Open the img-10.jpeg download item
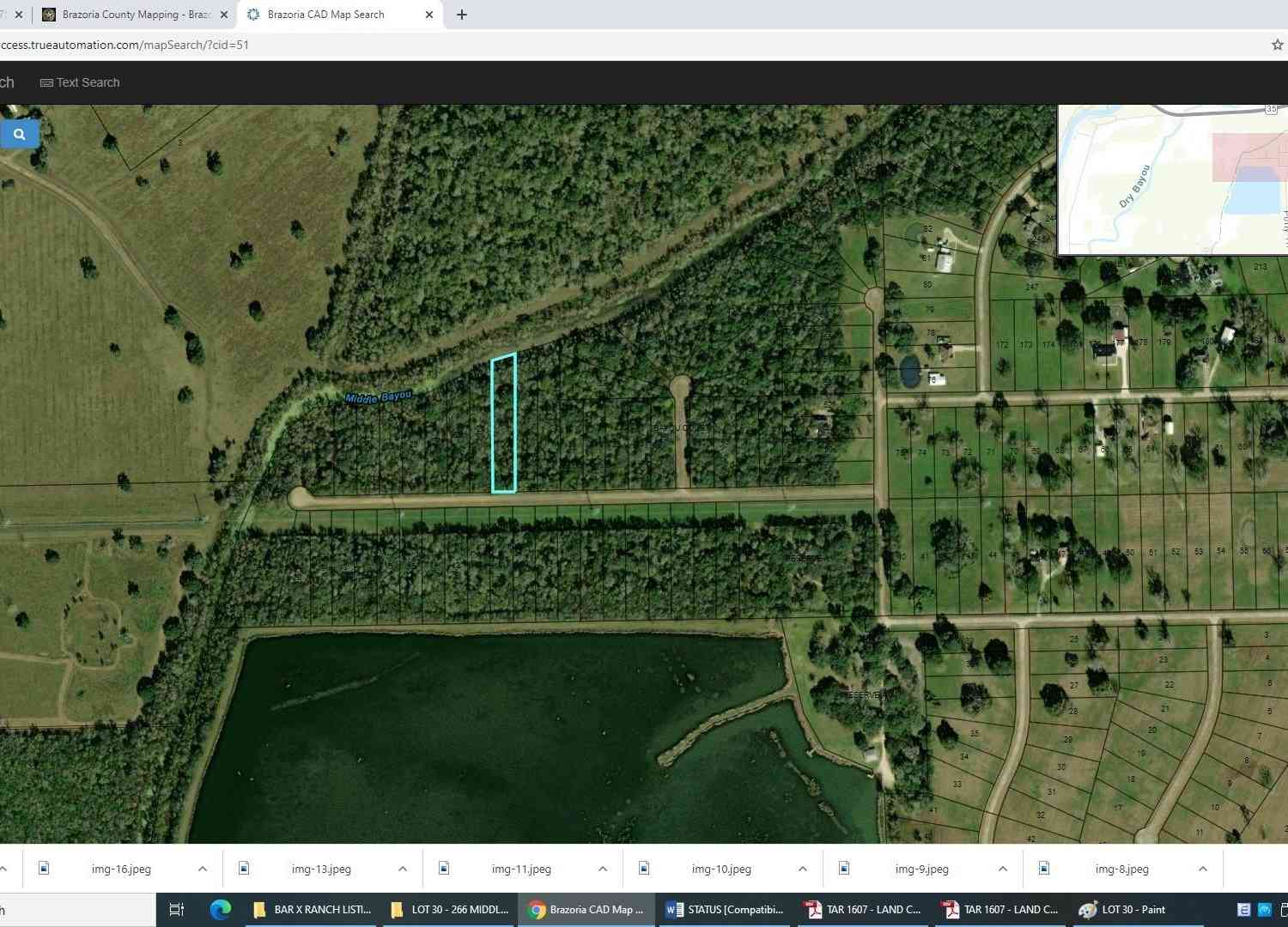The height and width of the screenshot is (927, 1288). pyautogui.click(x=721, y=869)
